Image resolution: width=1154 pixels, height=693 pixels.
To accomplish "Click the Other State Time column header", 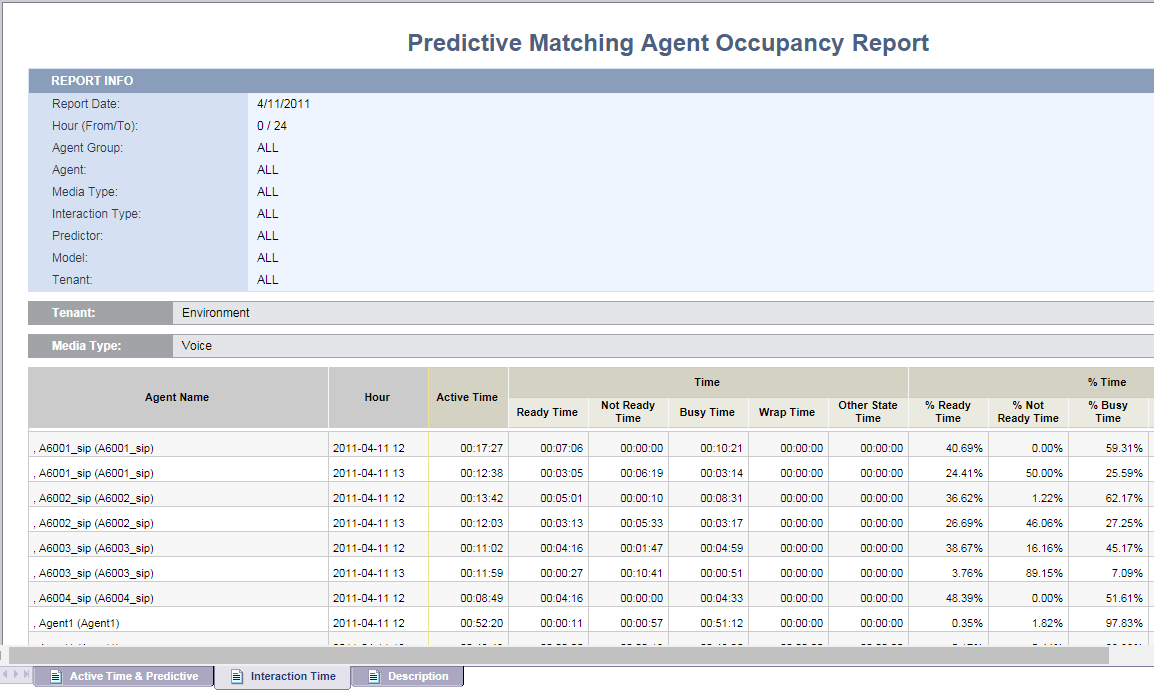I will tap(867, 412).
